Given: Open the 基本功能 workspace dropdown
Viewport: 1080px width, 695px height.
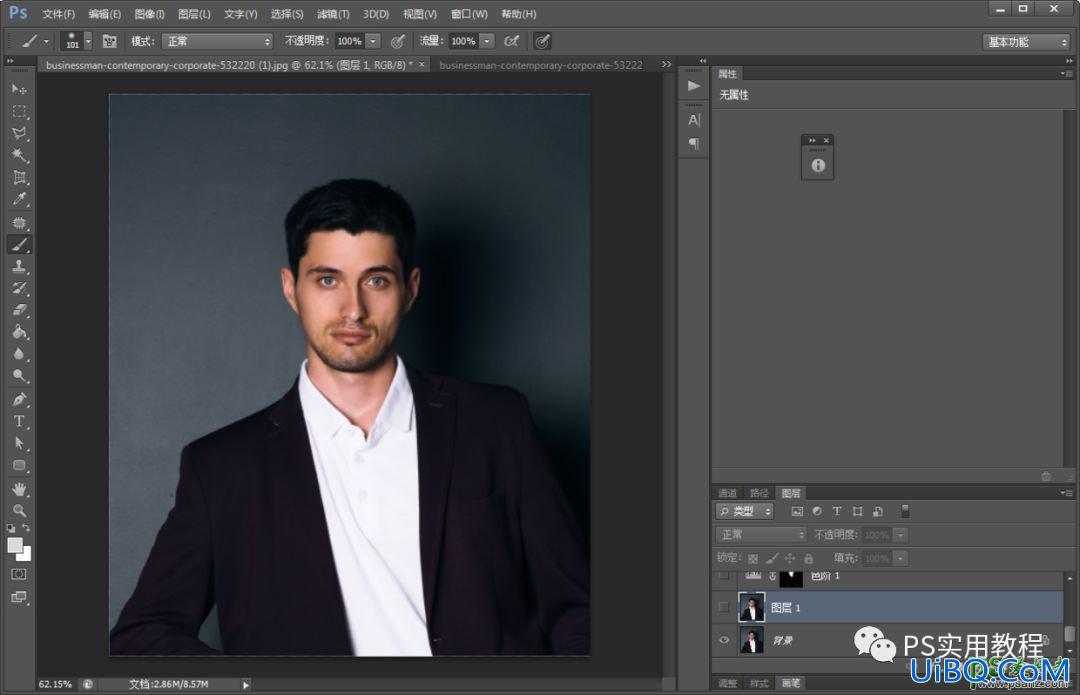Looking at the screenshot, I should point(1026,42).
